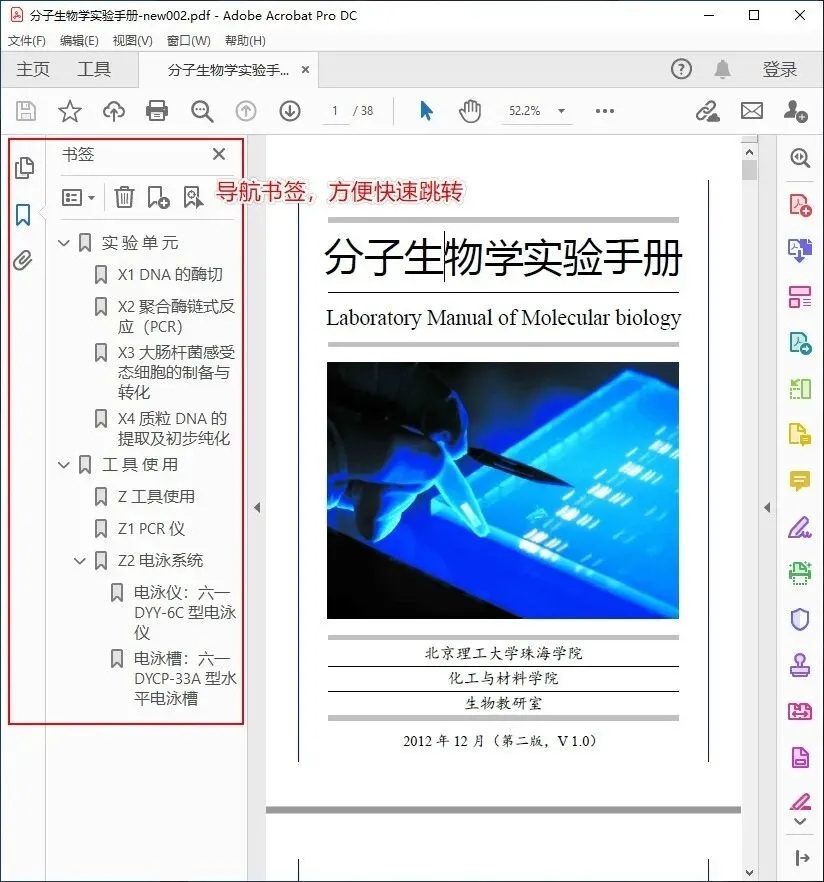Switch to the 工具 tab
Screen dimensions: 824x882
point(94,69)
